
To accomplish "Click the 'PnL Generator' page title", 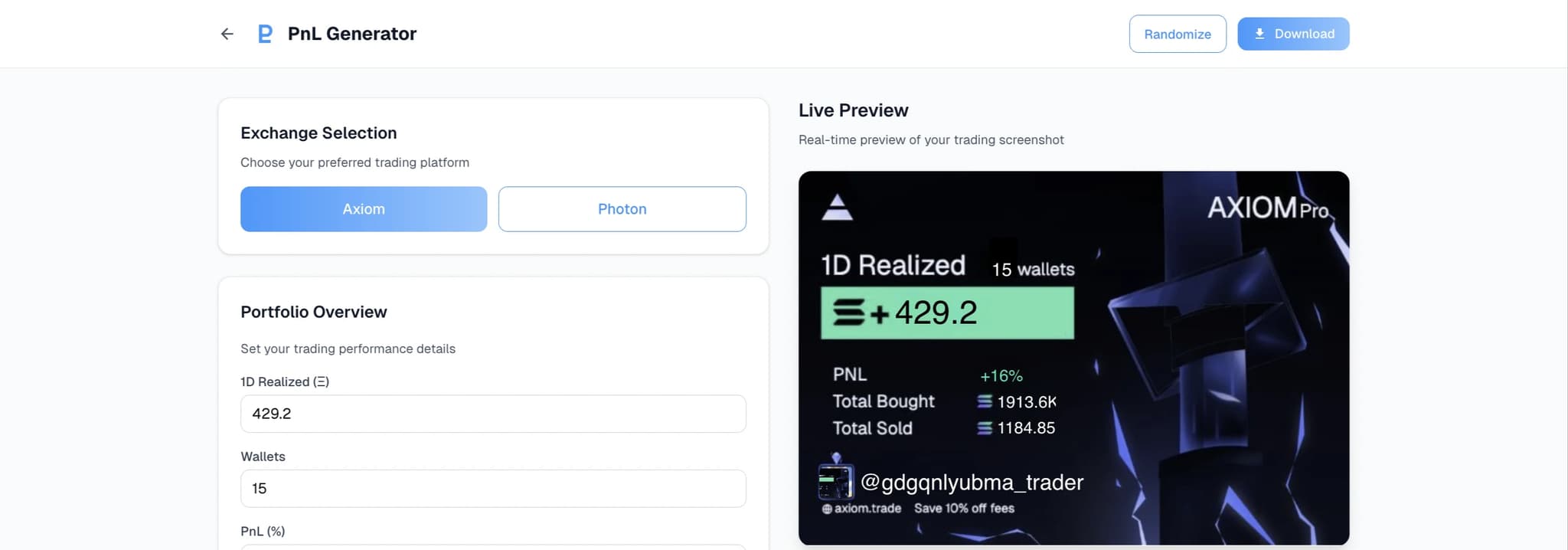I will tap(352, 34).
